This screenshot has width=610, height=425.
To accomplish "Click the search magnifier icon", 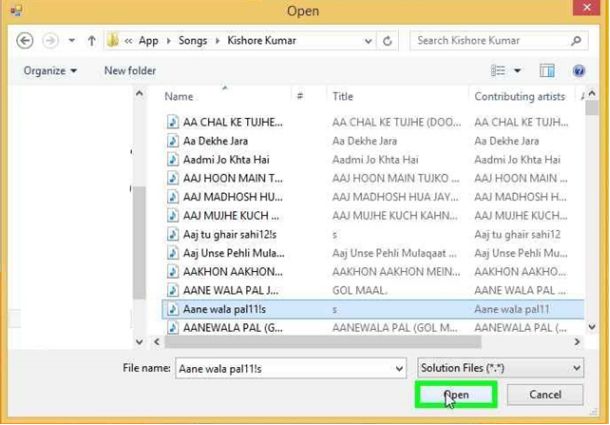I will 576,40.
